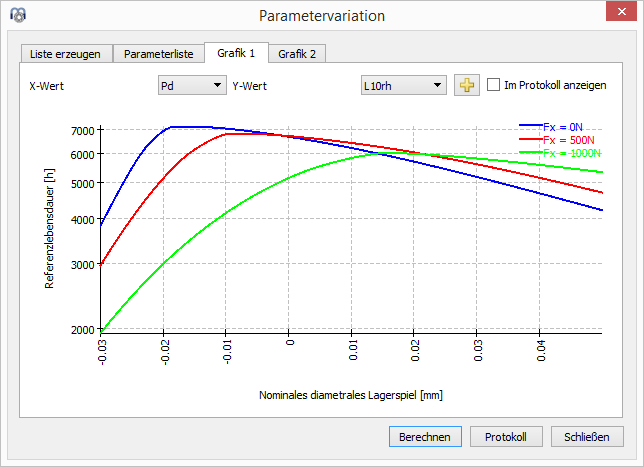Viewport: 644px width, 467px height.
Task: Click the blue 'Fx = 0N' legend entry
Action: pyautogui.click(x=551, y=127)
